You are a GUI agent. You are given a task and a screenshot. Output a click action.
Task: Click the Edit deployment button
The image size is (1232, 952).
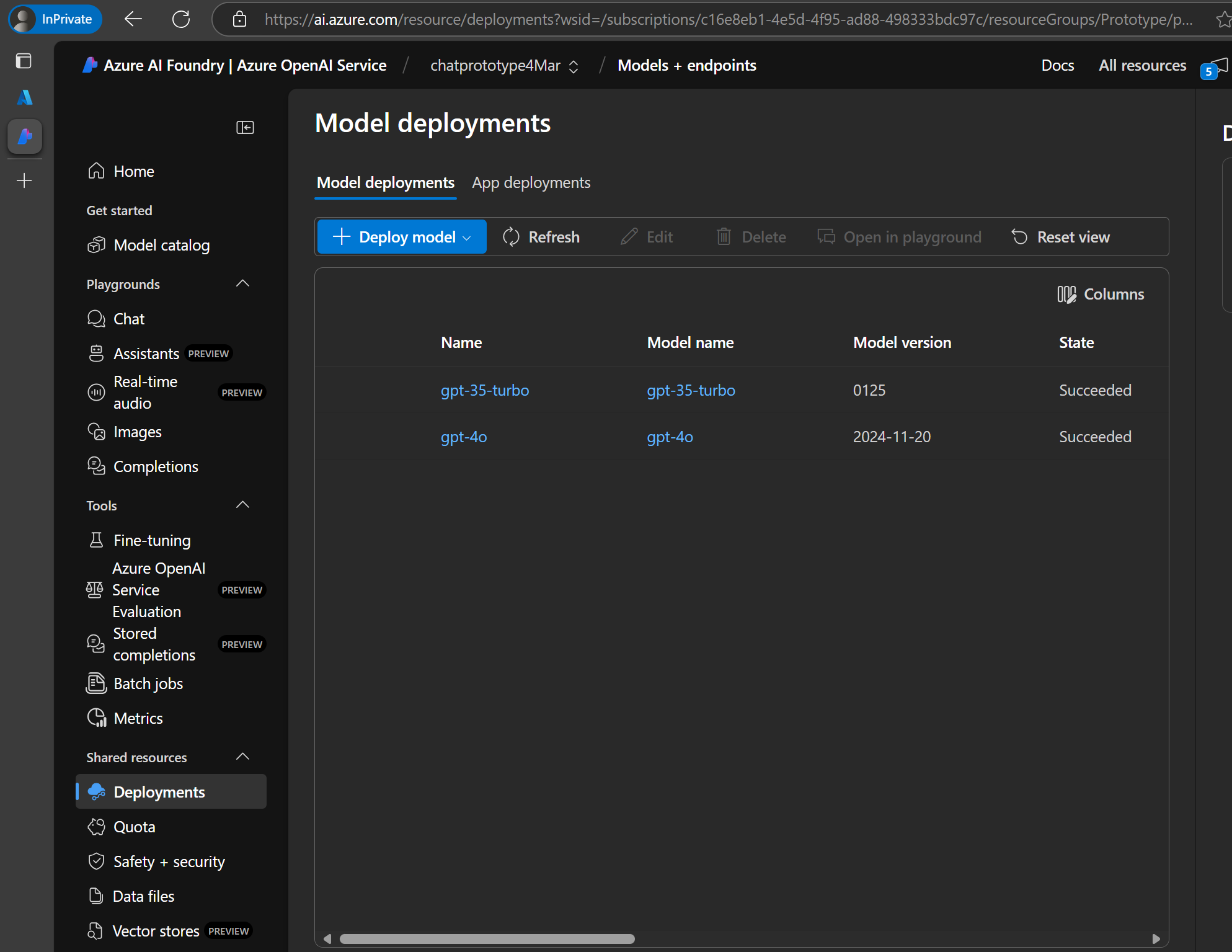point(647,237)
